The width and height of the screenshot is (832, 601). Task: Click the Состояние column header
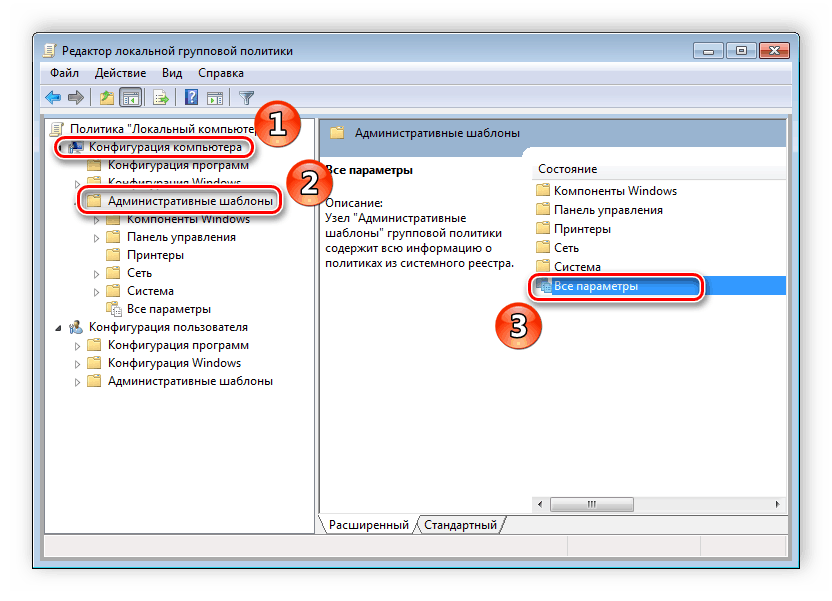[567, 169]
